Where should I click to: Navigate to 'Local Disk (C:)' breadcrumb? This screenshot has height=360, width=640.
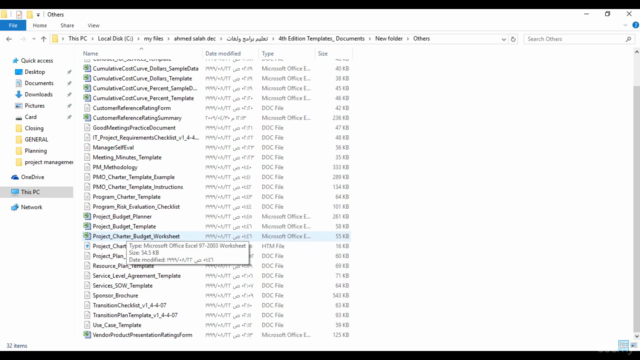(x=115, y=38)
